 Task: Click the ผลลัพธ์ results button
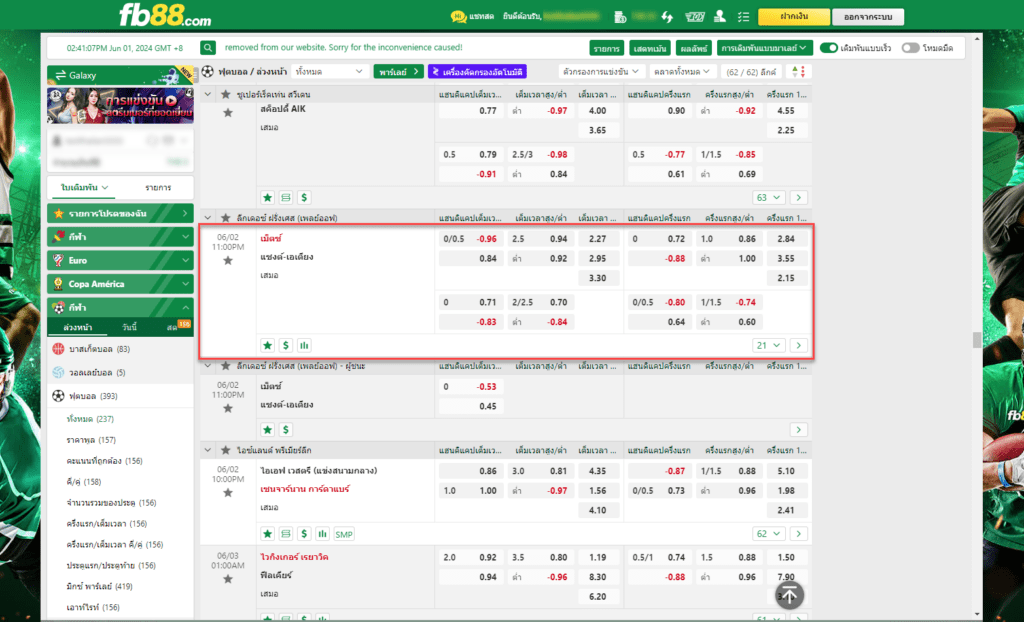pyautogui.click(x=694, y=48)
